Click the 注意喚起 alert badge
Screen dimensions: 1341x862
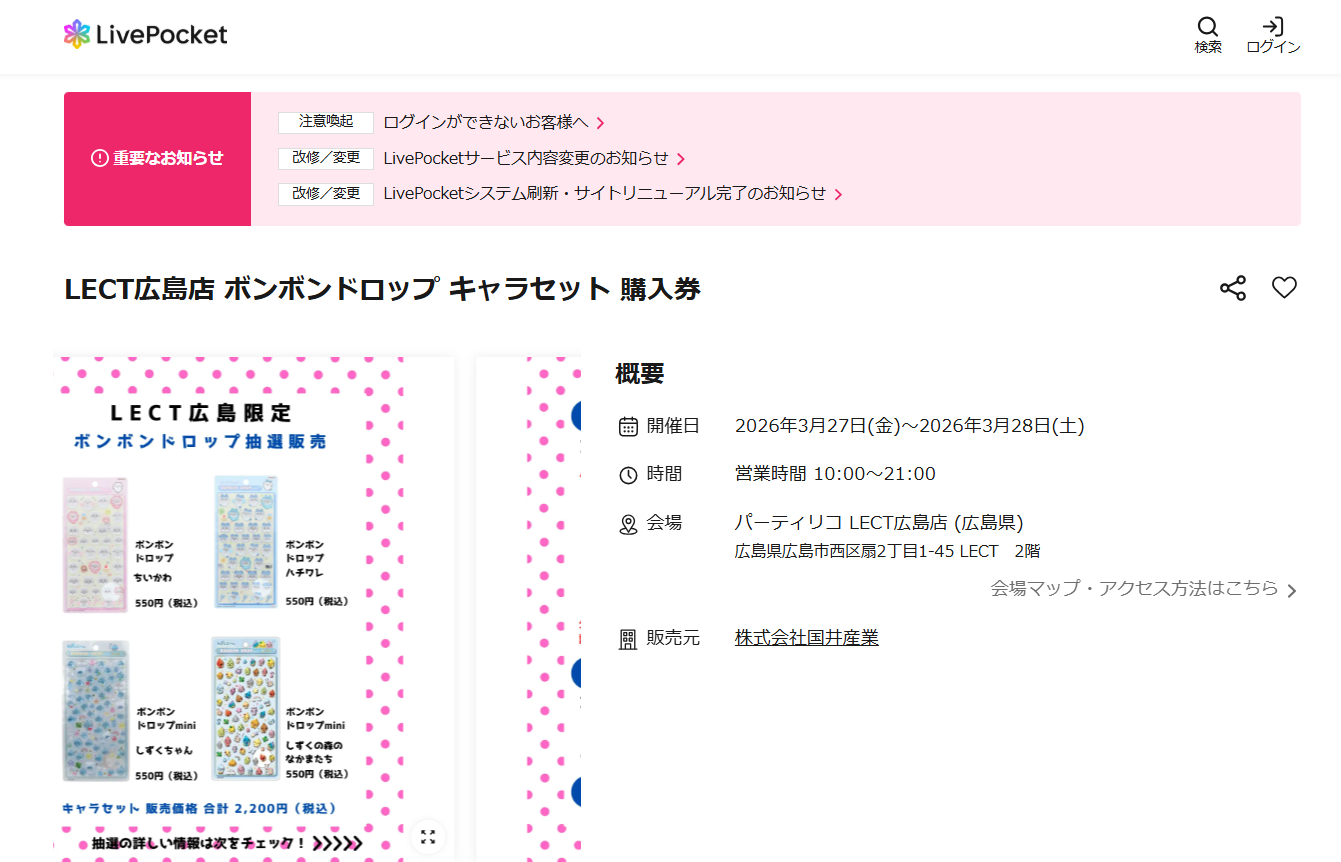325,122
